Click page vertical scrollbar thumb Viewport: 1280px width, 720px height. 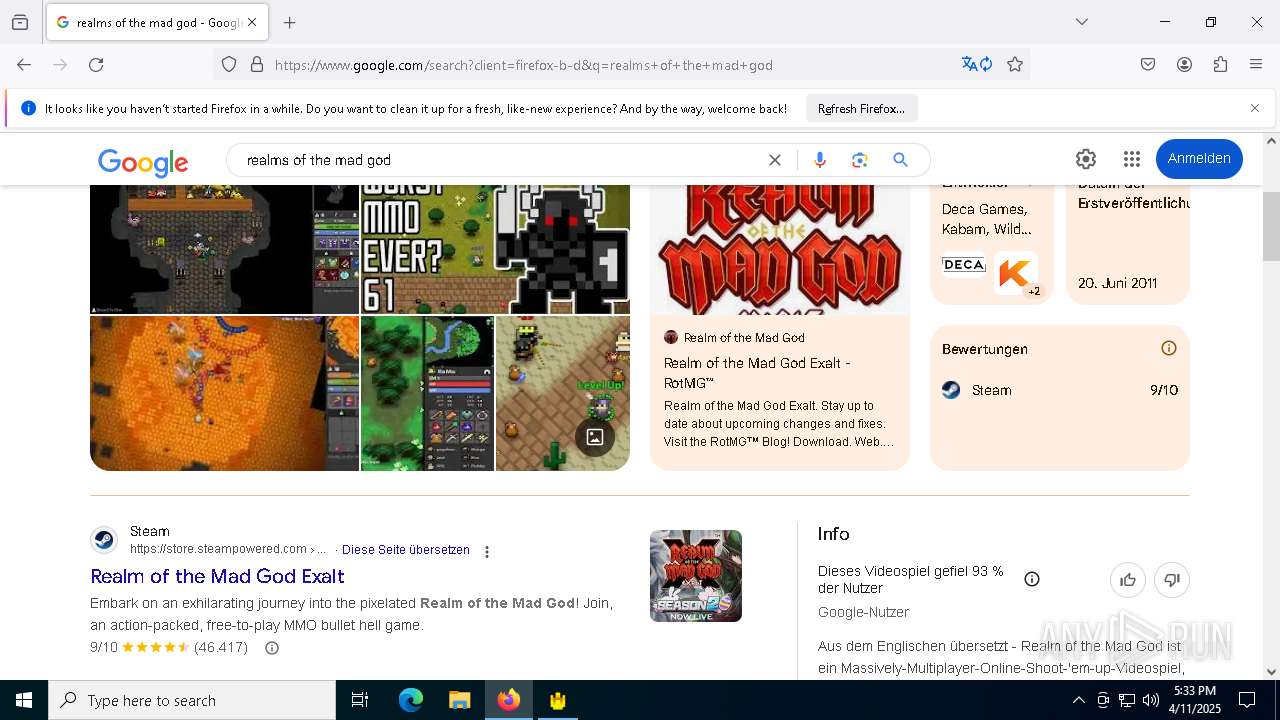pos(1272,225)
